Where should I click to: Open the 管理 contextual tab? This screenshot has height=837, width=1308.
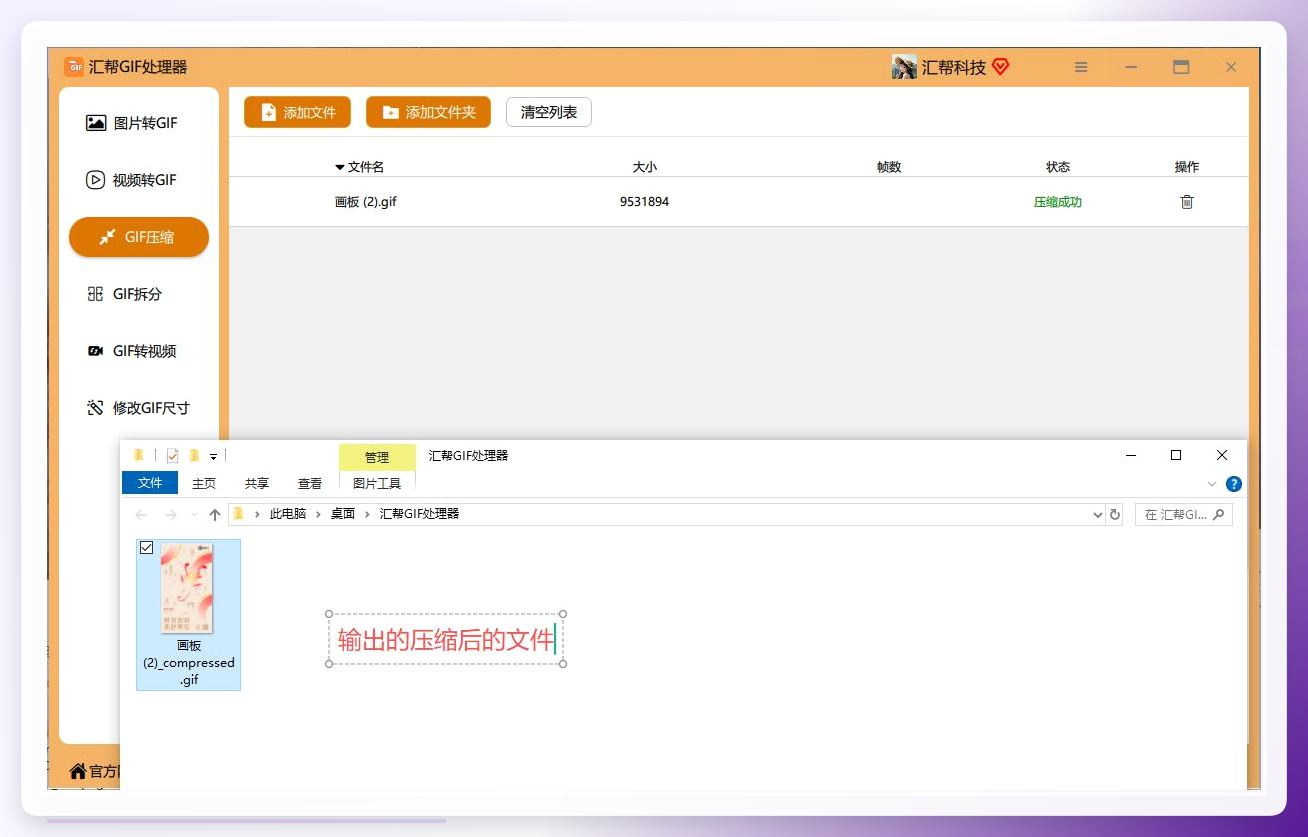pos(377,457)
